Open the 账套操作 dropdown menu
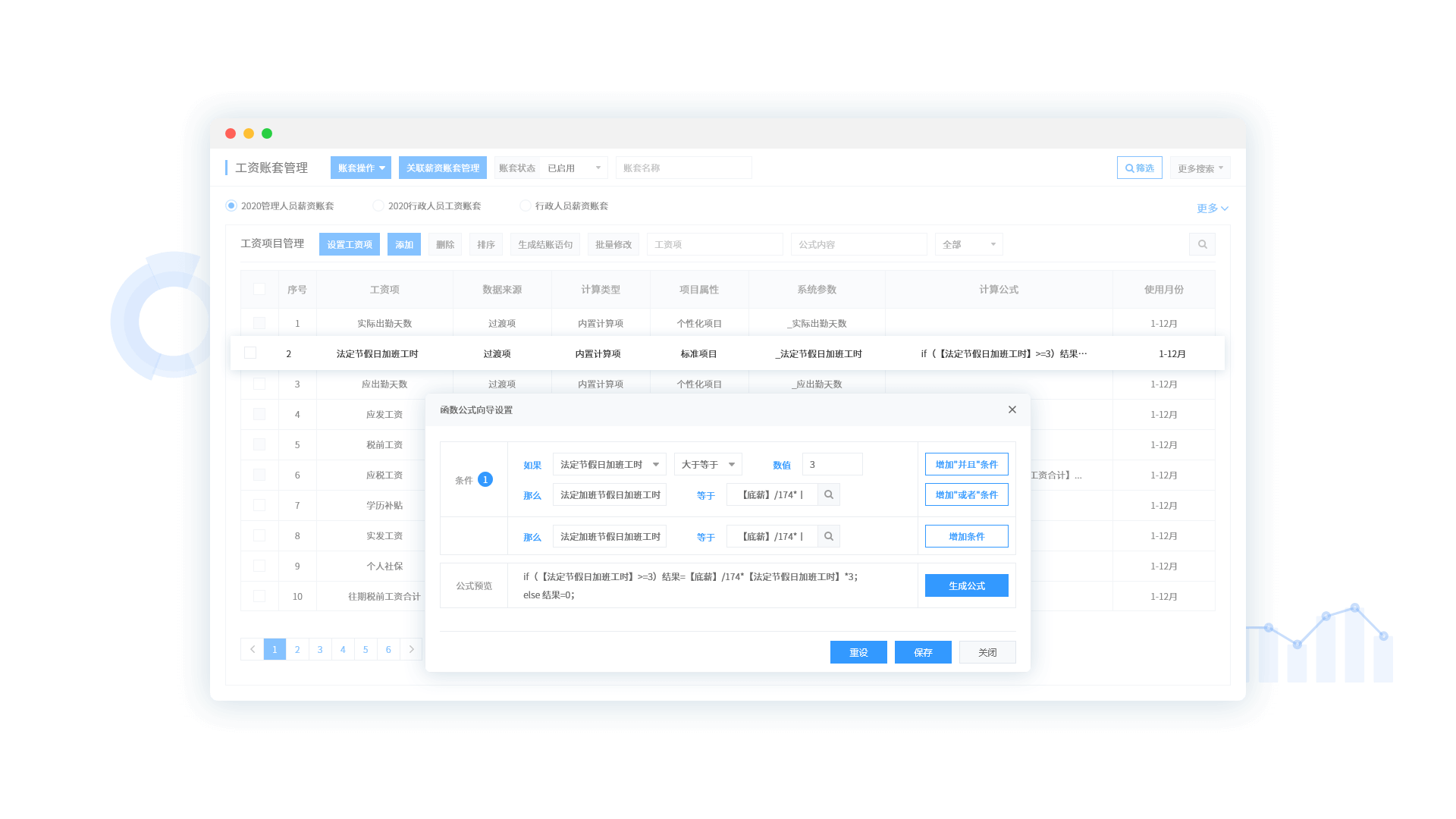This screenshot has height=819, width=1456. (361, 168)
